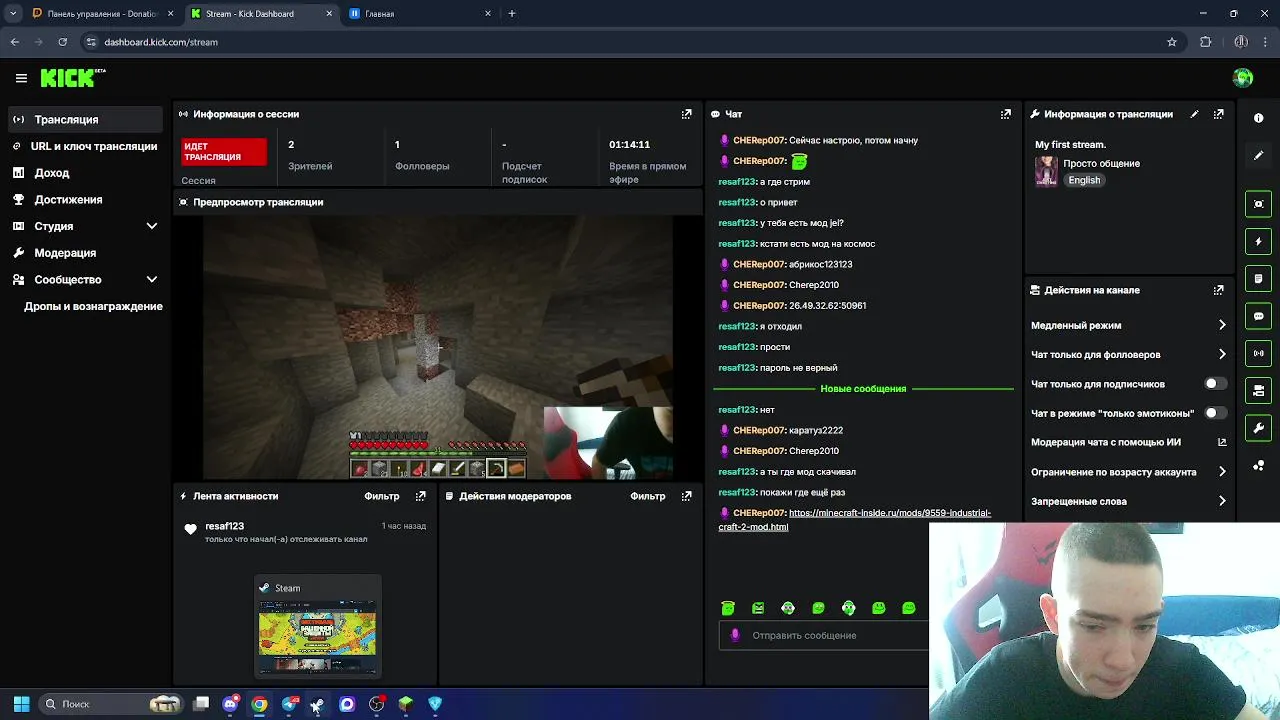Select Трансляция in the left sidebar
1280x720 pixels.
click(84, 119)
